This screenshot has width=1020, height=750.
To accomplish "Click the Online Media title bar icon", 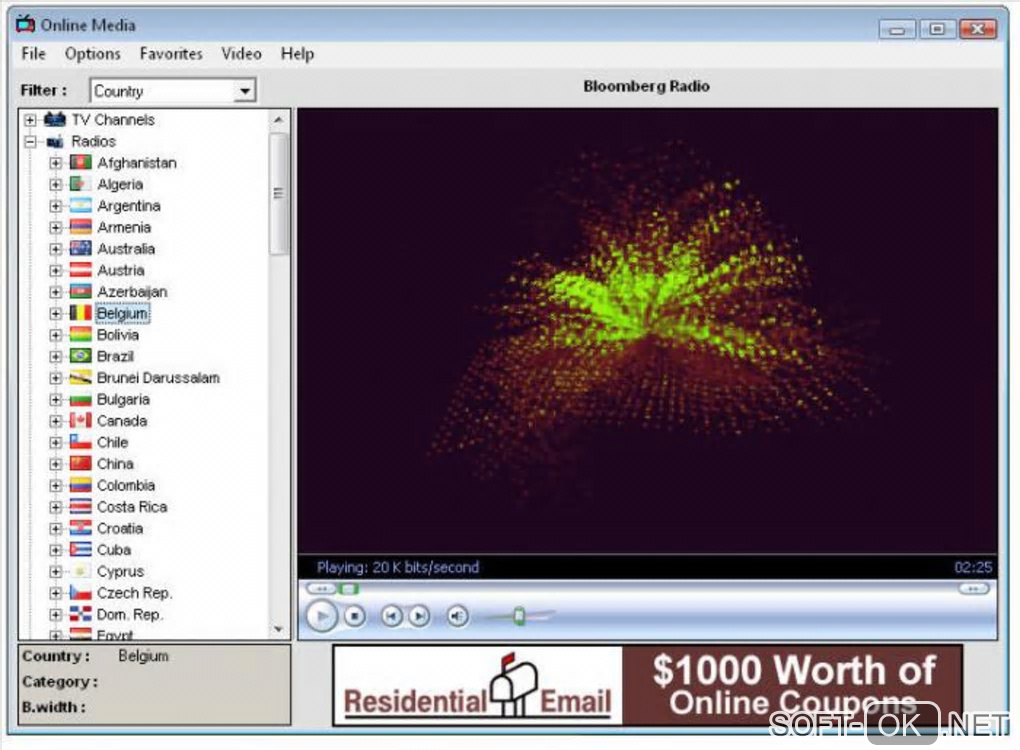I will 25,25.
